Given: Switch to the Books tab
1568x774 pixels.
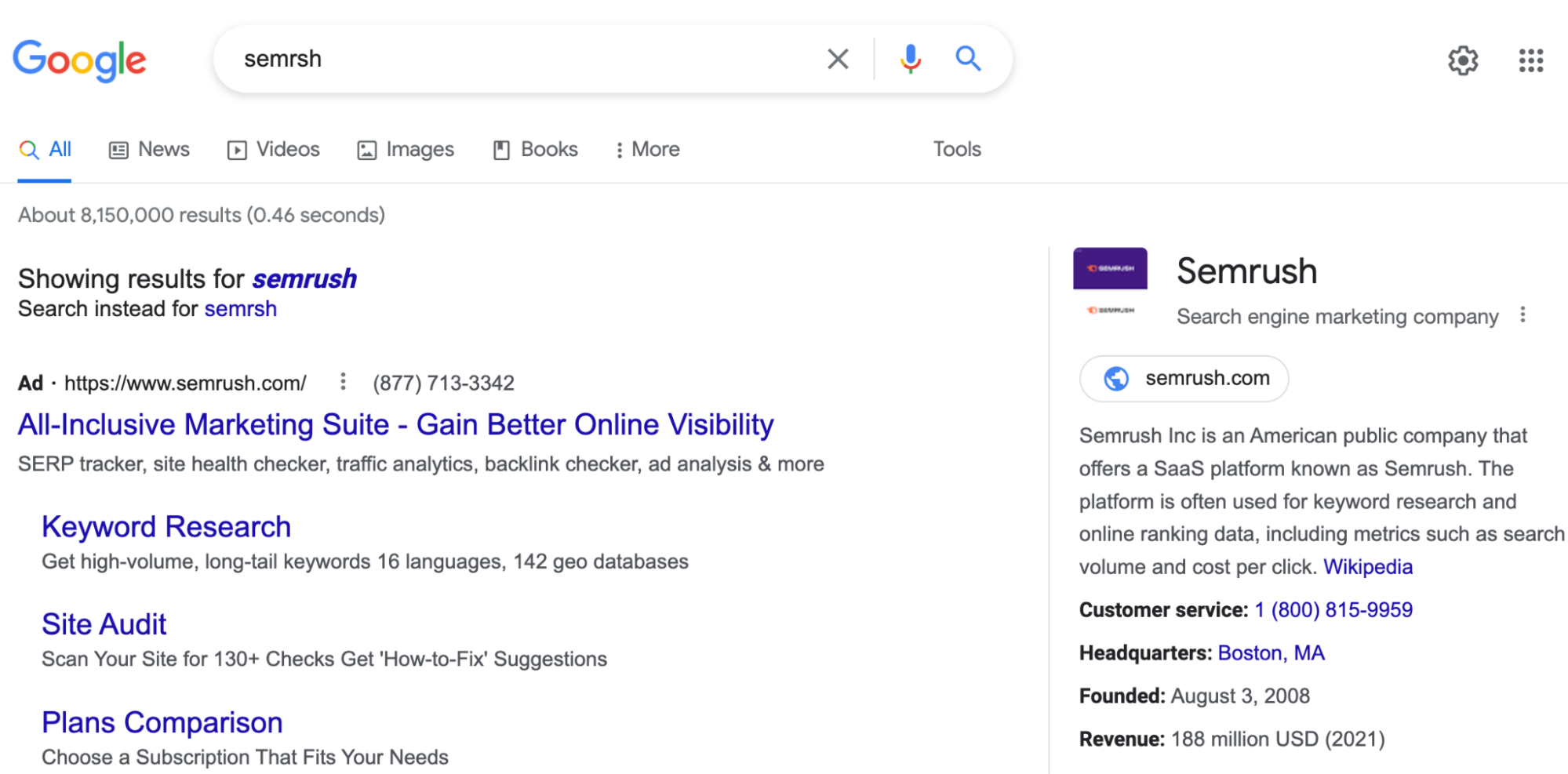Looking at the screenshot, I should [536, 150].
